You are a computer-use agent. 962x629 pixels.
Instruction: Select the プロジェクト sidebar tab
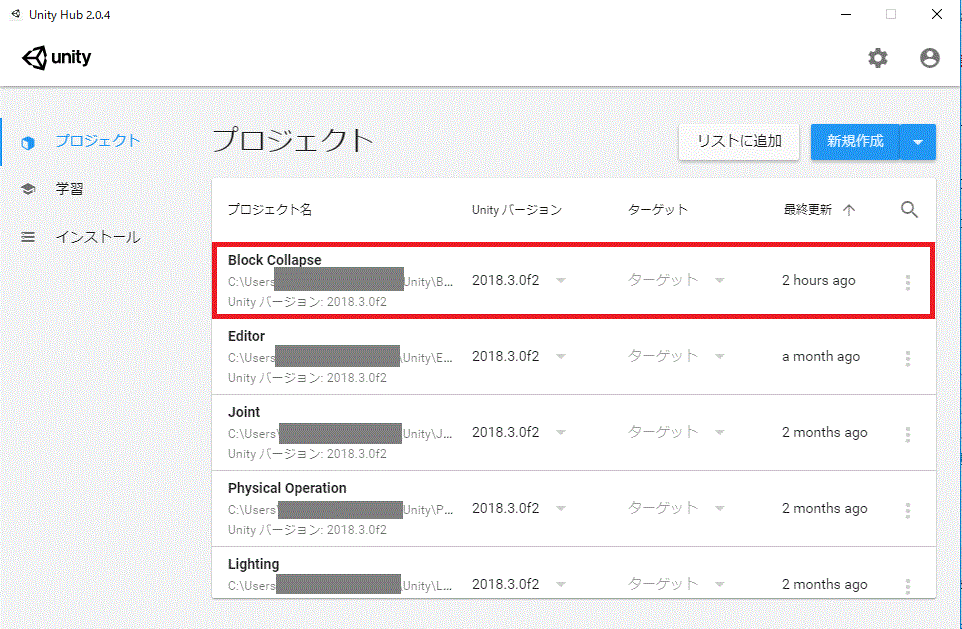[97, 141]
